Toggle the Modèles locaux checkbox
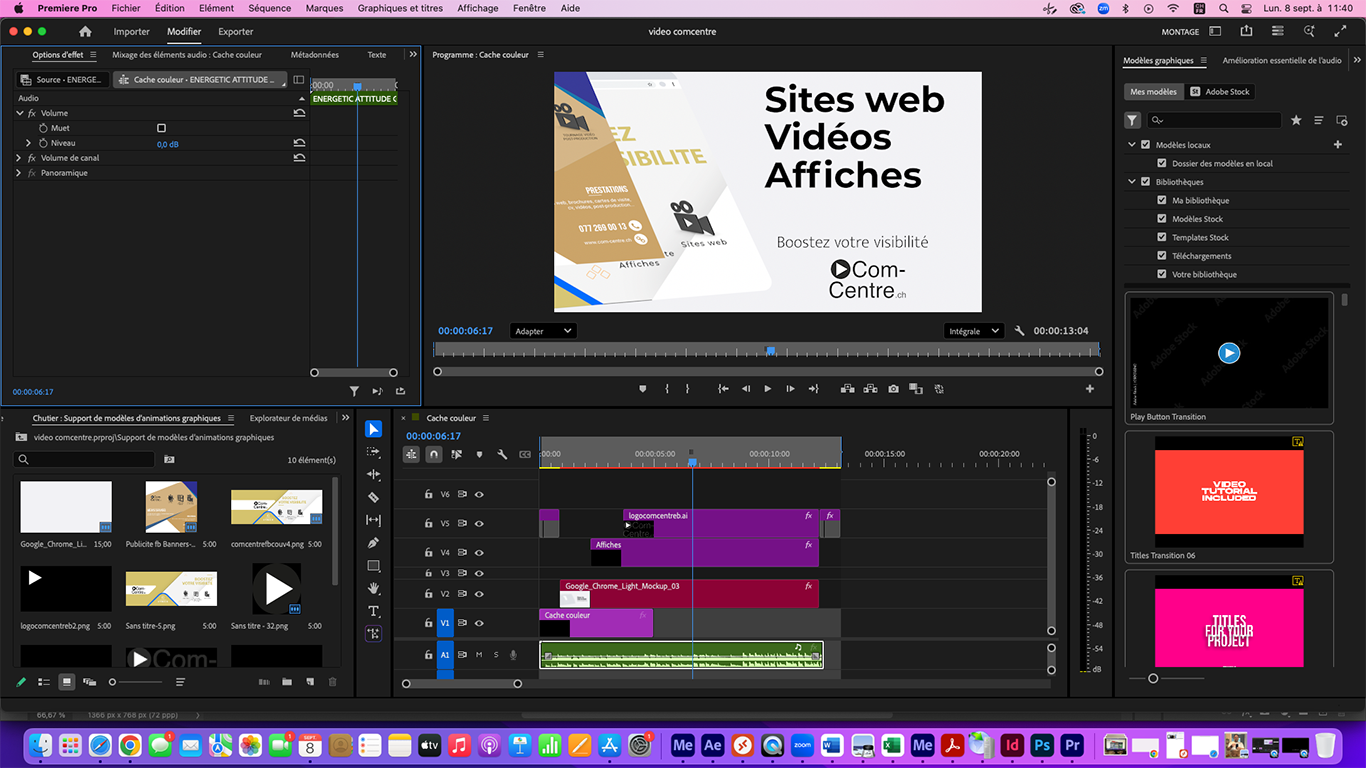 (x=1146, y=145)
